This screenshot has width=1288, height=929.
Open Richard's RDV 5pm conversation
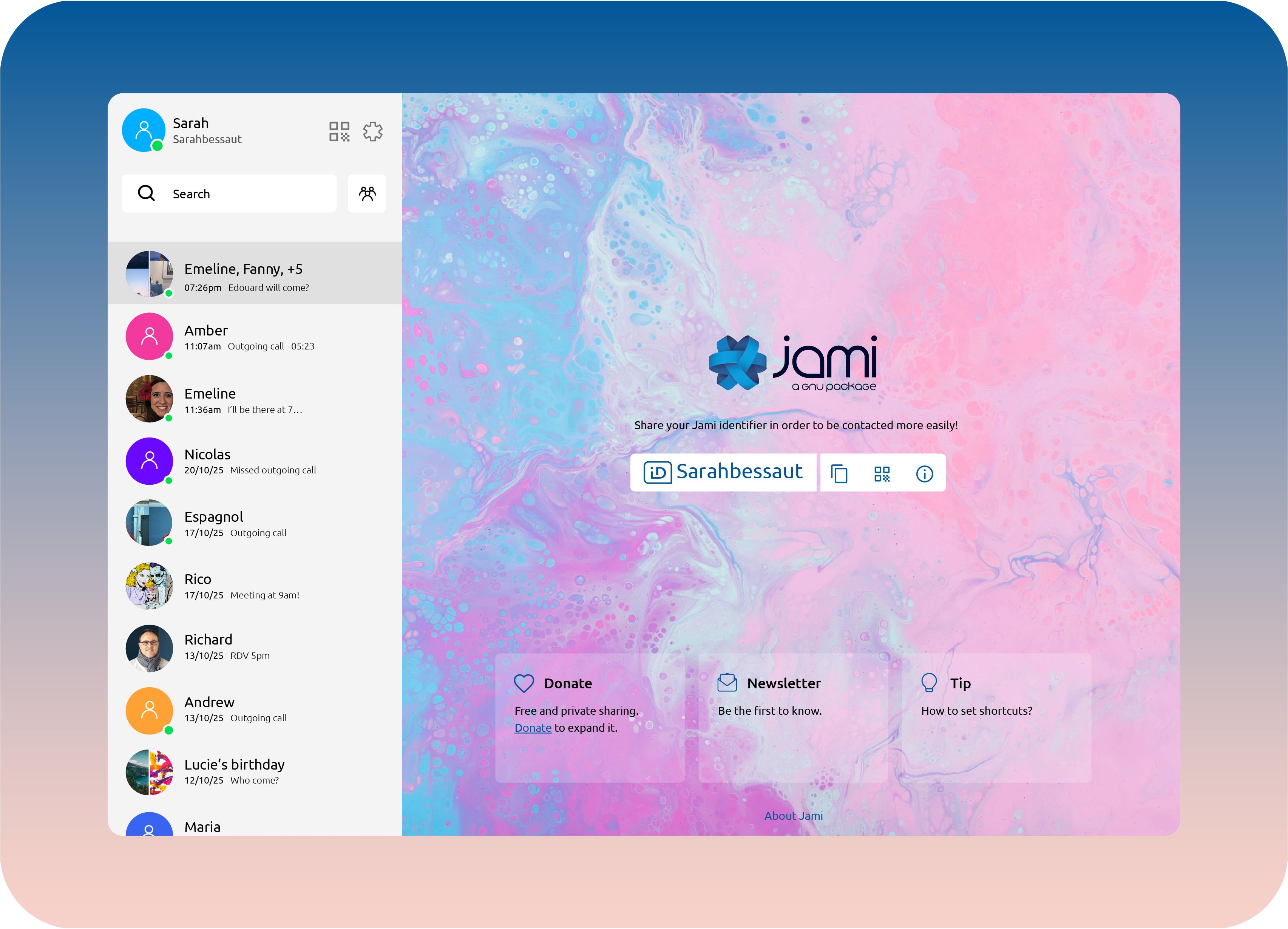[x=255, y=648]
